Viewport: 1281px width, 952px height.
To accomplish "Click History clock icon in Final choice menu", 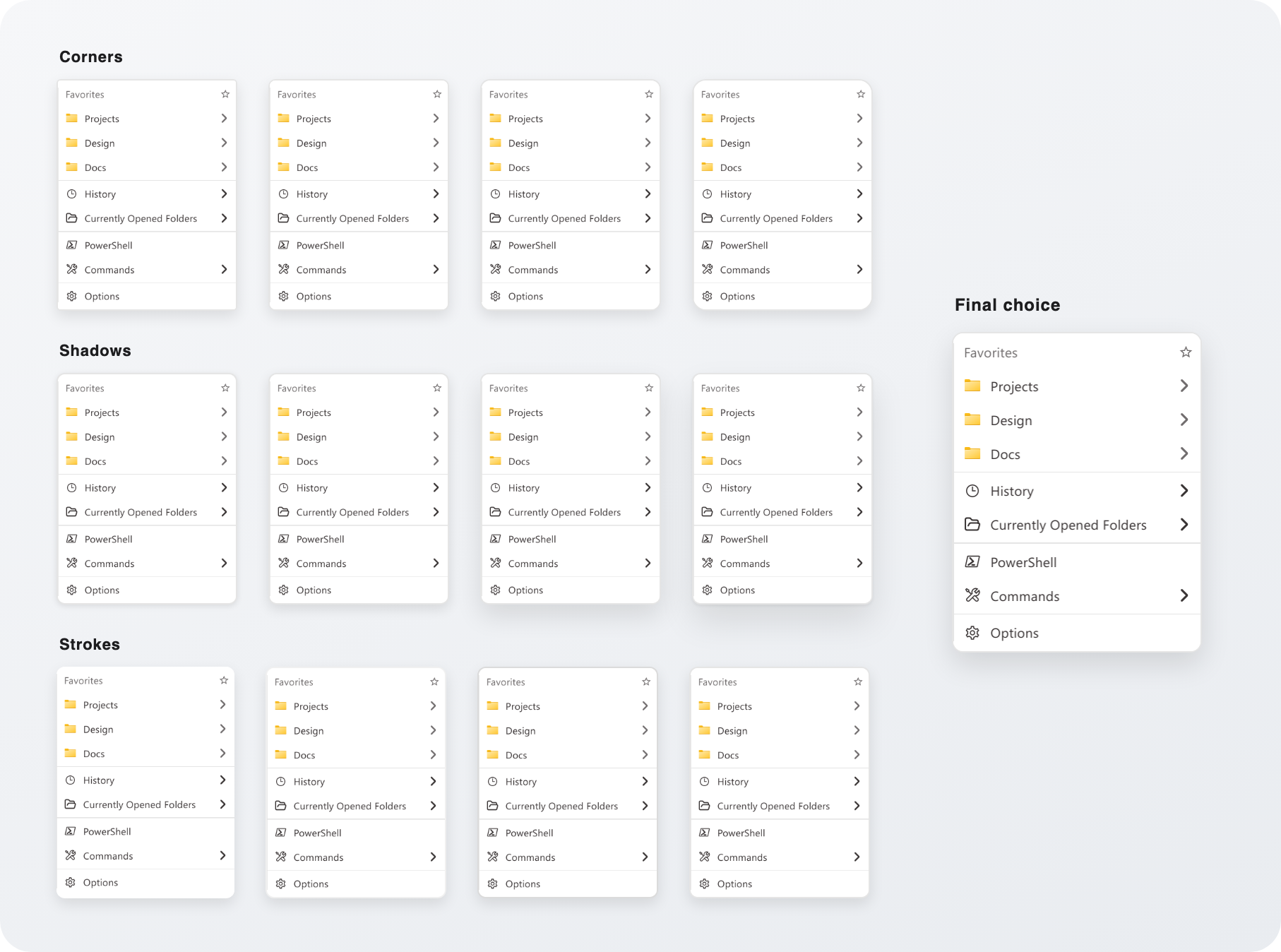I will click(x=972, y=491).
